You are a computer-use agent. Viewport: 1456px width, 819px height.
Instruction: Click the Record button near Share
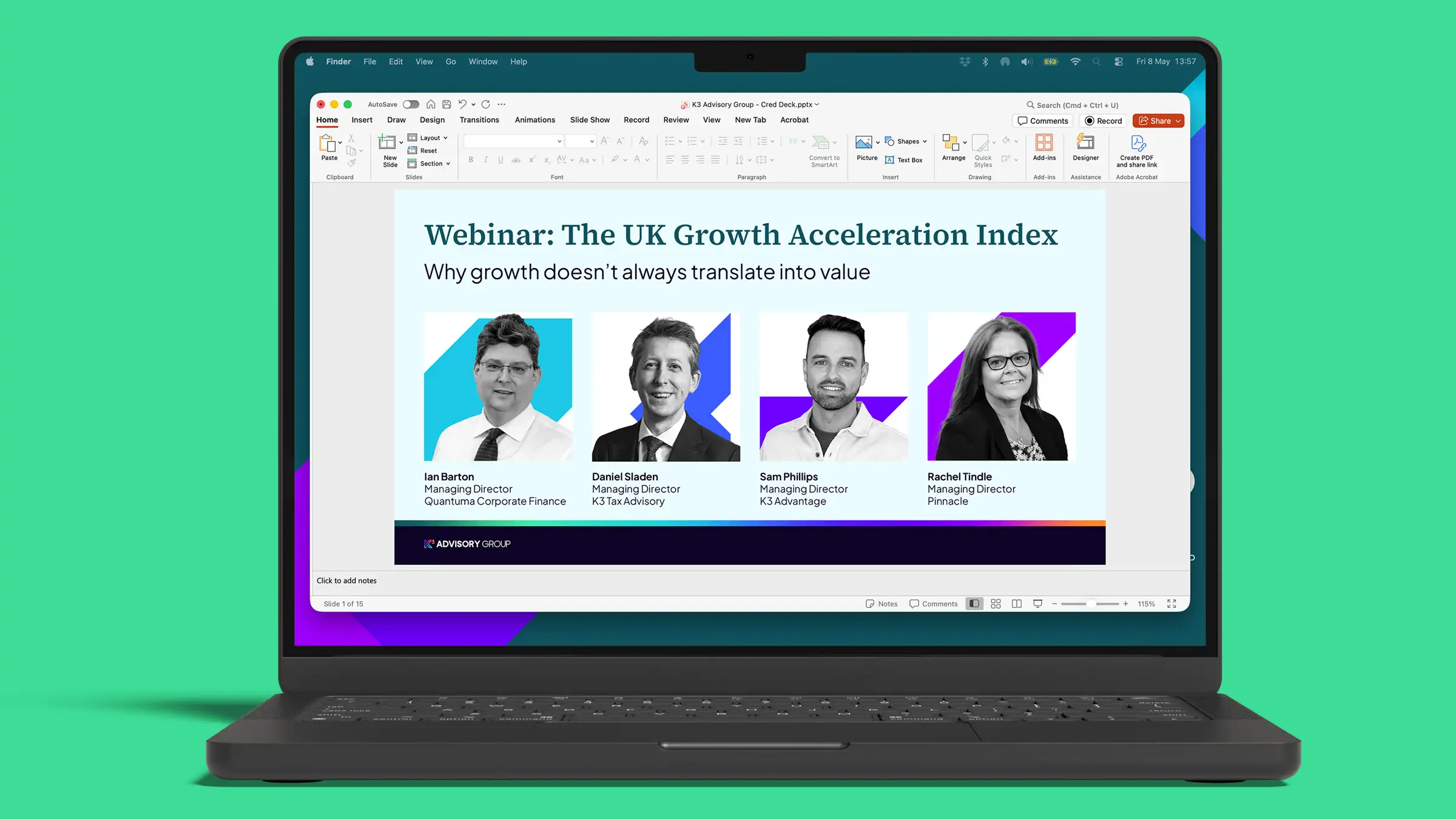[x=1104, y=121]
